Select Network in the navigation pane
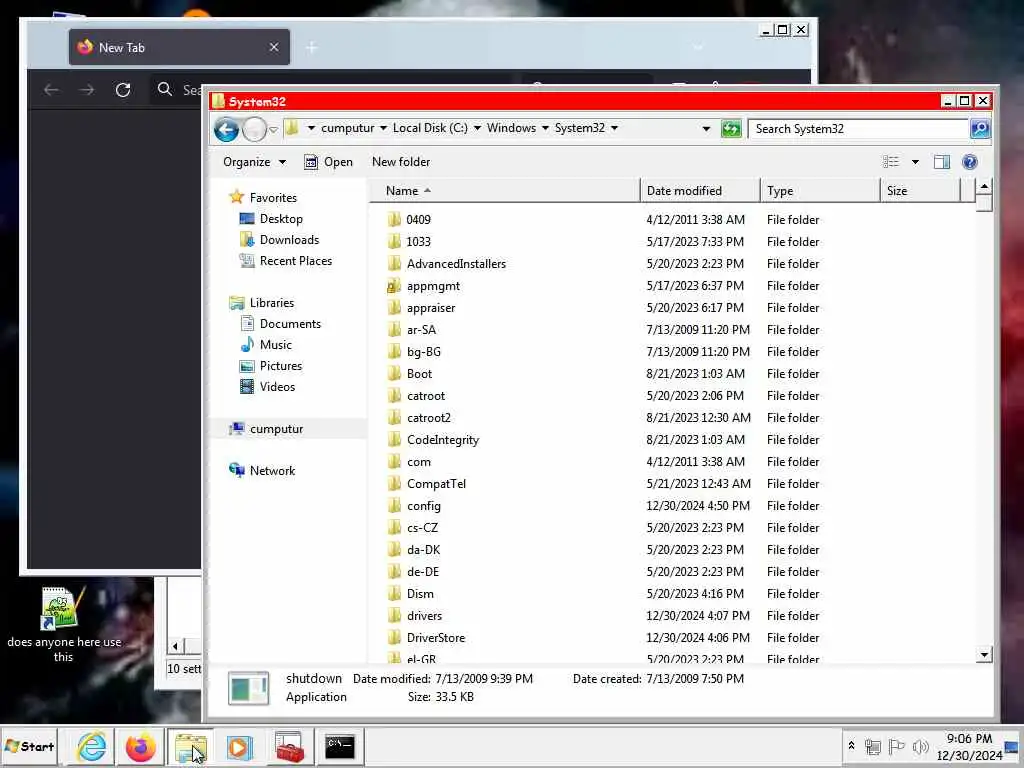The image size is (1024, 768). [272, 470]
